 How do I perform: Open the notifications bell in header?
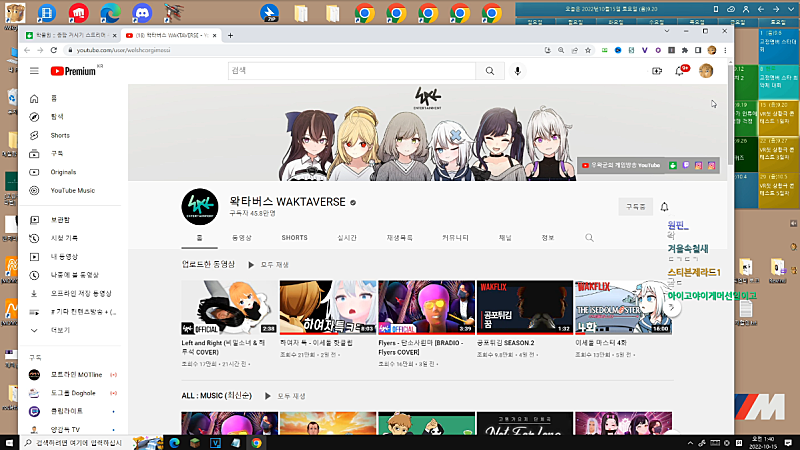click(680, 71)
